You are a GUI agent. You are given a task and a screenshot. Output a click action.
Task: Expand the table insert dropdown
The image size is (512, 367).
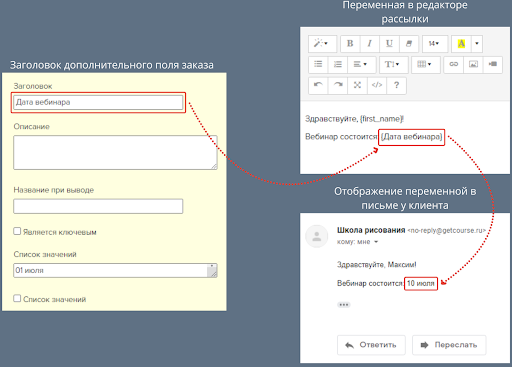pos(425,64)
